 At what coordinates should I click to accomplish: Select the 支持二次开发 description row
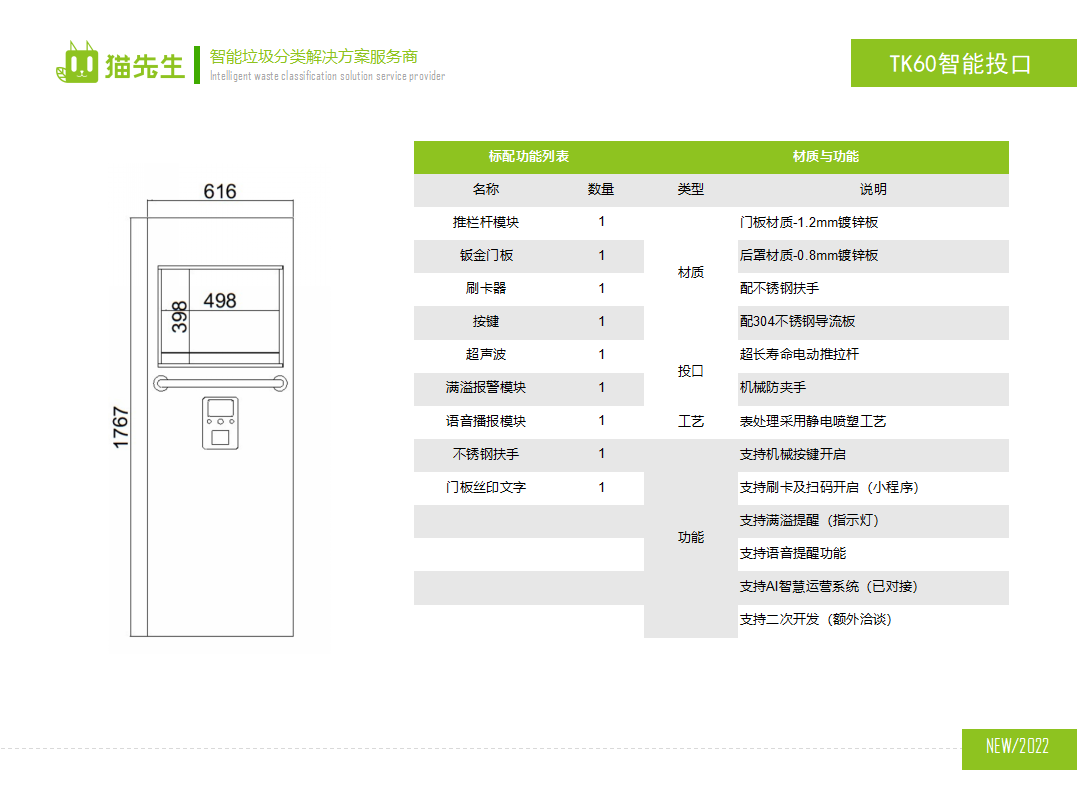pos(815,619)
